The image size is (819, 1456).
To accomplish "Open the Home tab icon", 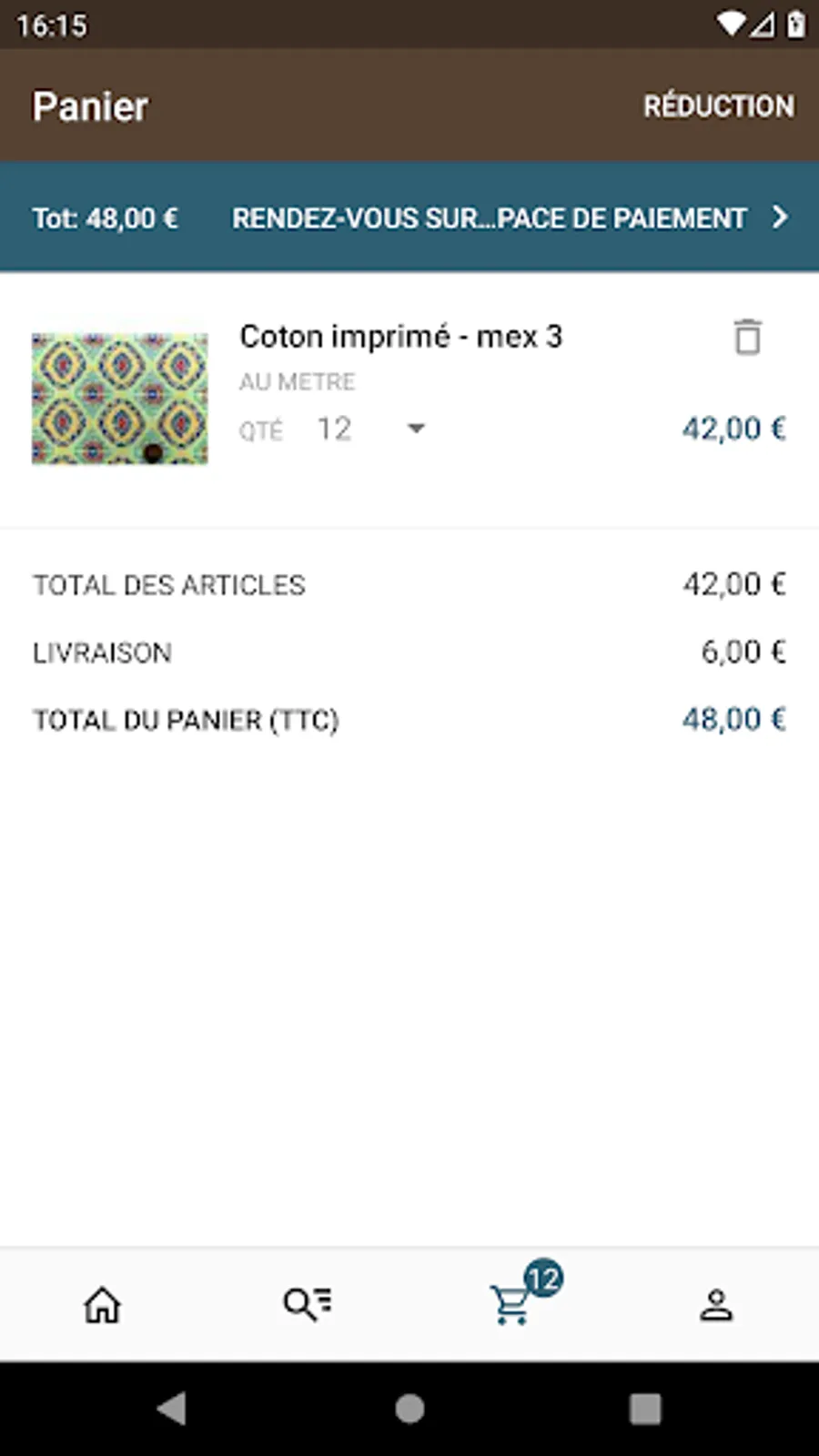I will (x=102, y=1305).
